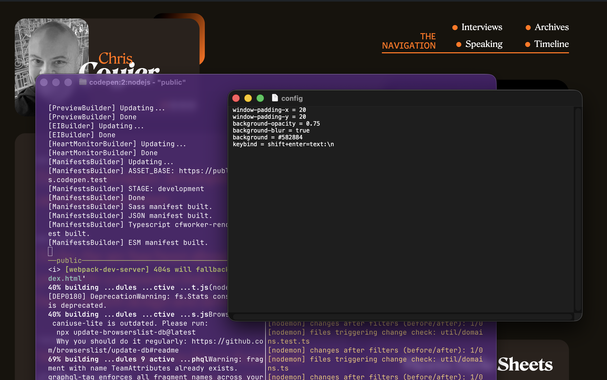Click 'STAGE: development' line in terminal
Image resolution: width=607 pixels, height=380 pixels.
(126, 189)
